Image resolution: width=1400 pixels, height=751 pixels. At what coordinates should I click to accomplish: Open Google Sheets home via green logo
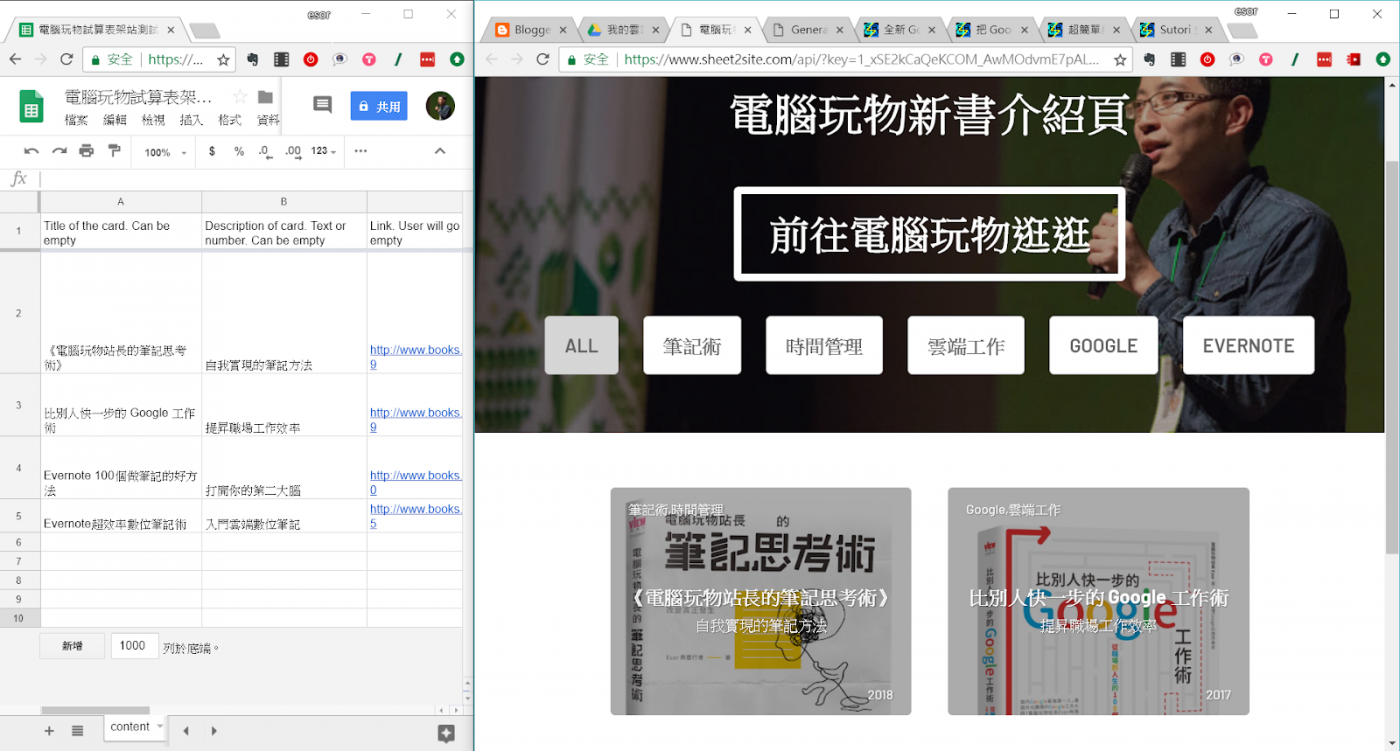tap(31, 106)
